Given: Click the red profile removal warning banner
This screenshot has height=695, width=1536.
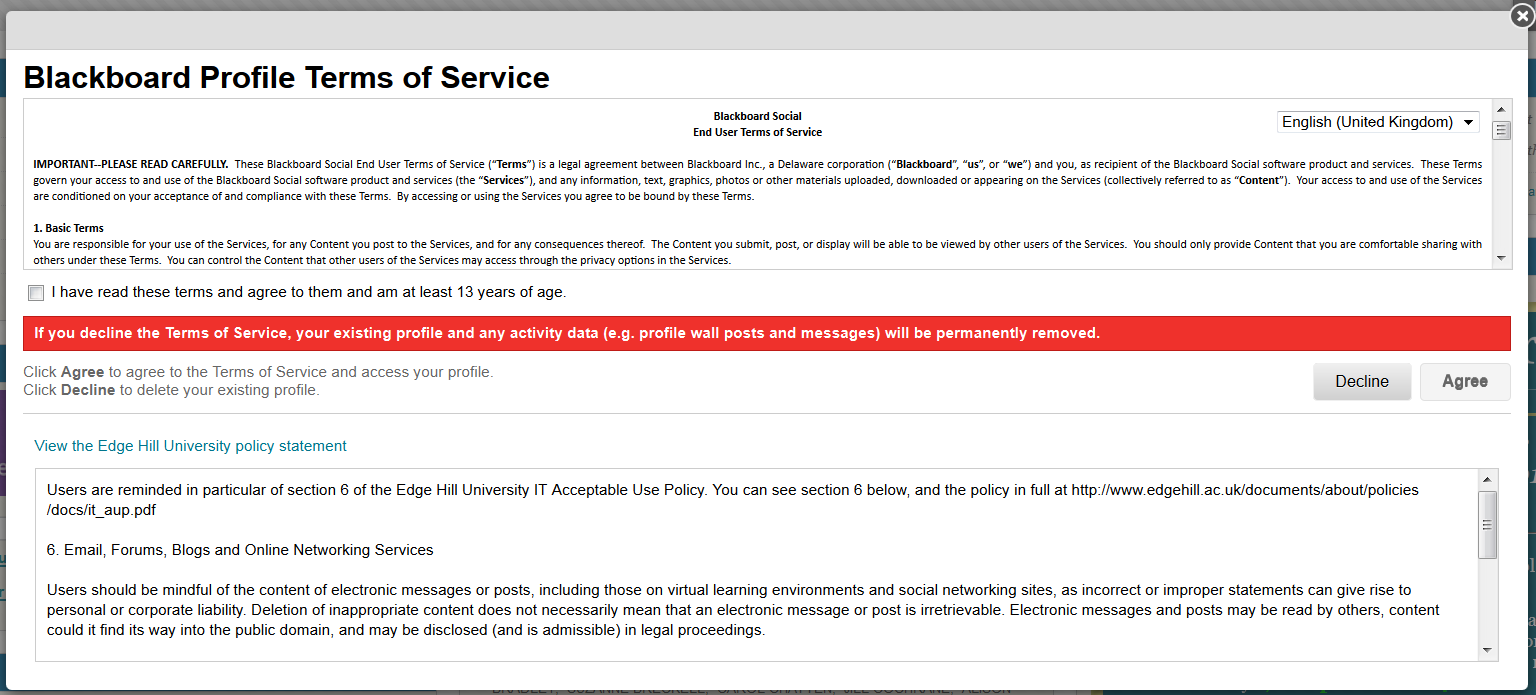Looking at the screenshot, I should pos(766,333).
